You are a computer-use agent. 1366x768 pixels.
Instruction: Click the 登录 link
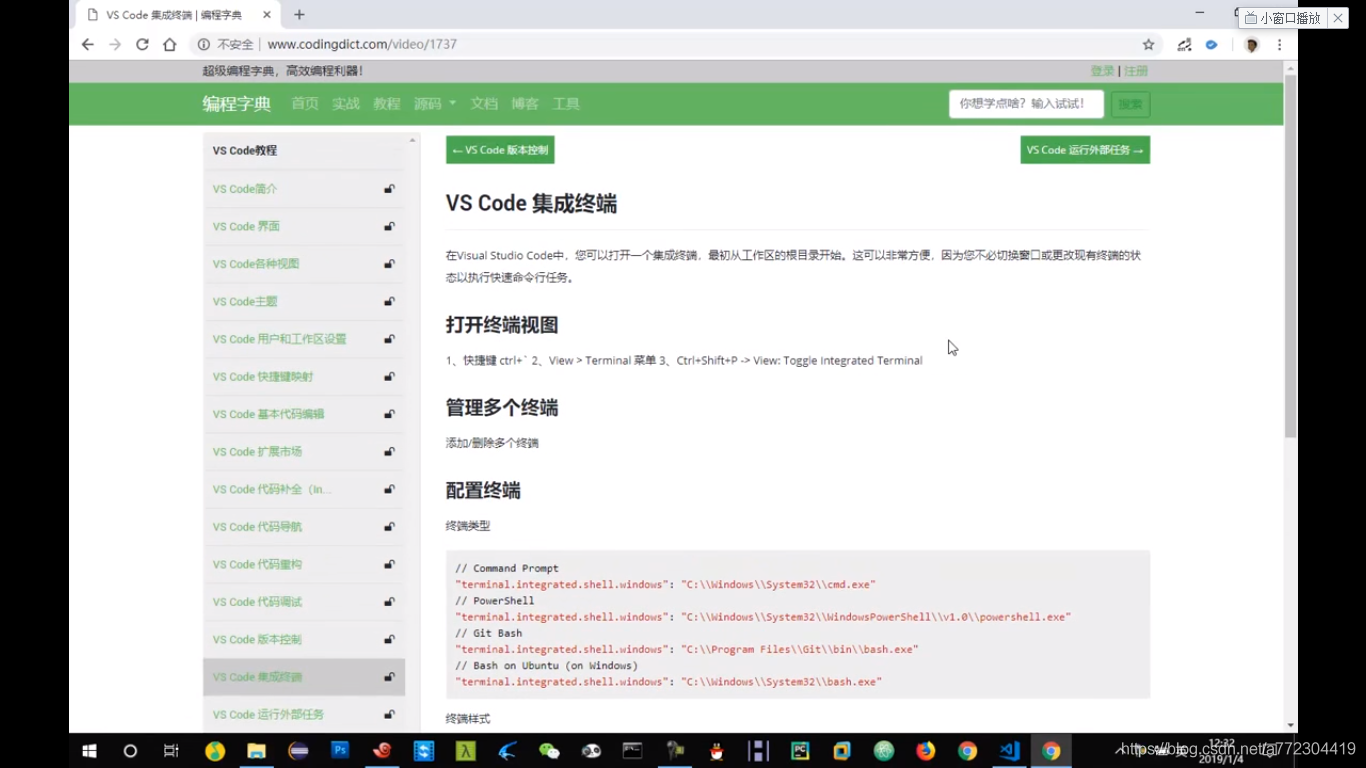click(x=1102, y=71)
